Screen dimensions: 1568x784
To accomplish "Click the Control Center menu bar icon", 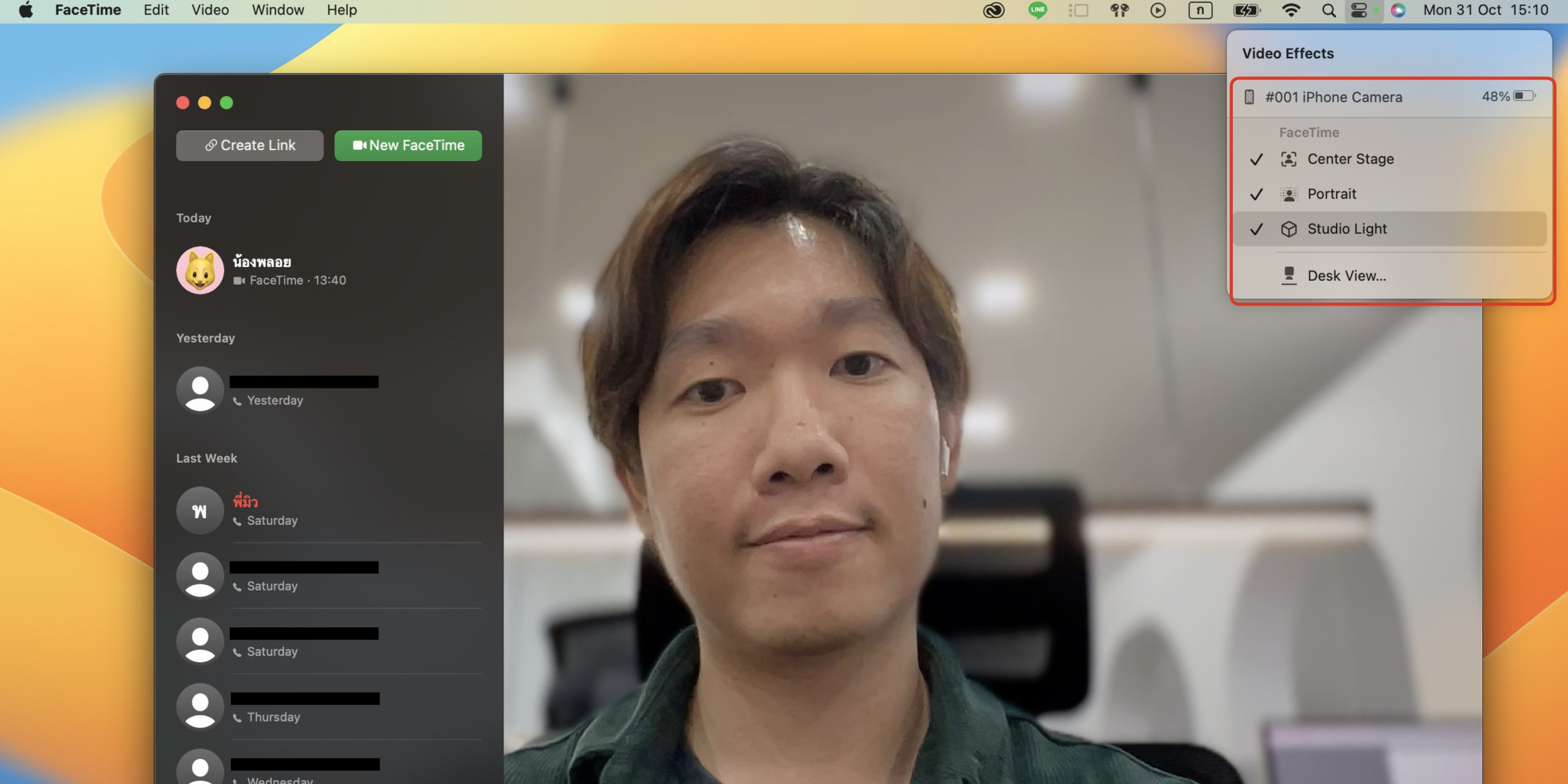I will coord(1359,10).
